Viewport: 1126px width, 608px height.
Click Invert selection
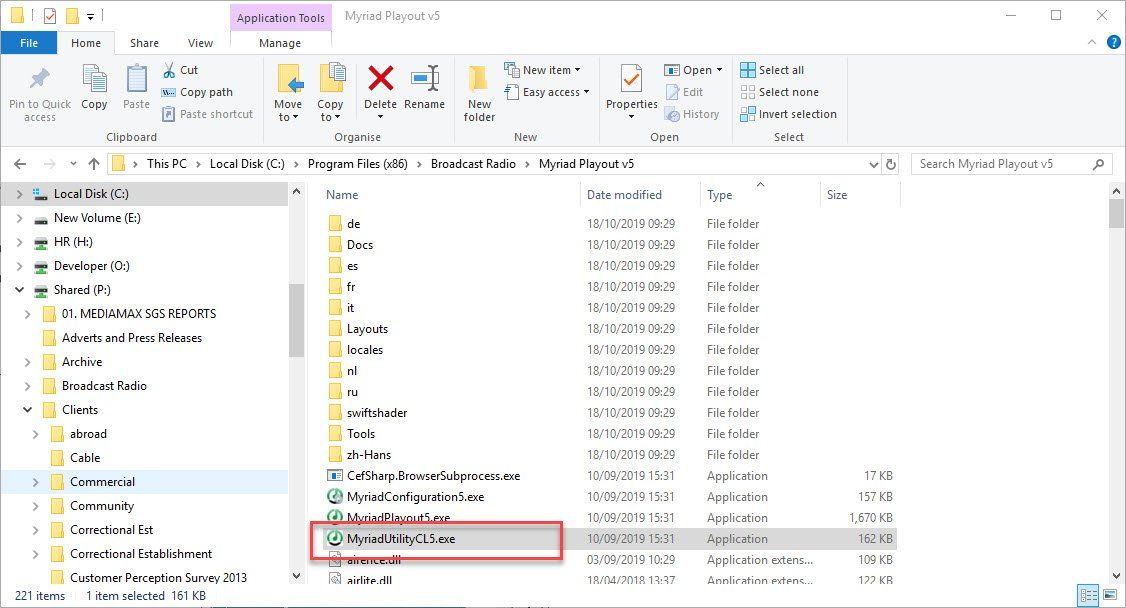788,113
